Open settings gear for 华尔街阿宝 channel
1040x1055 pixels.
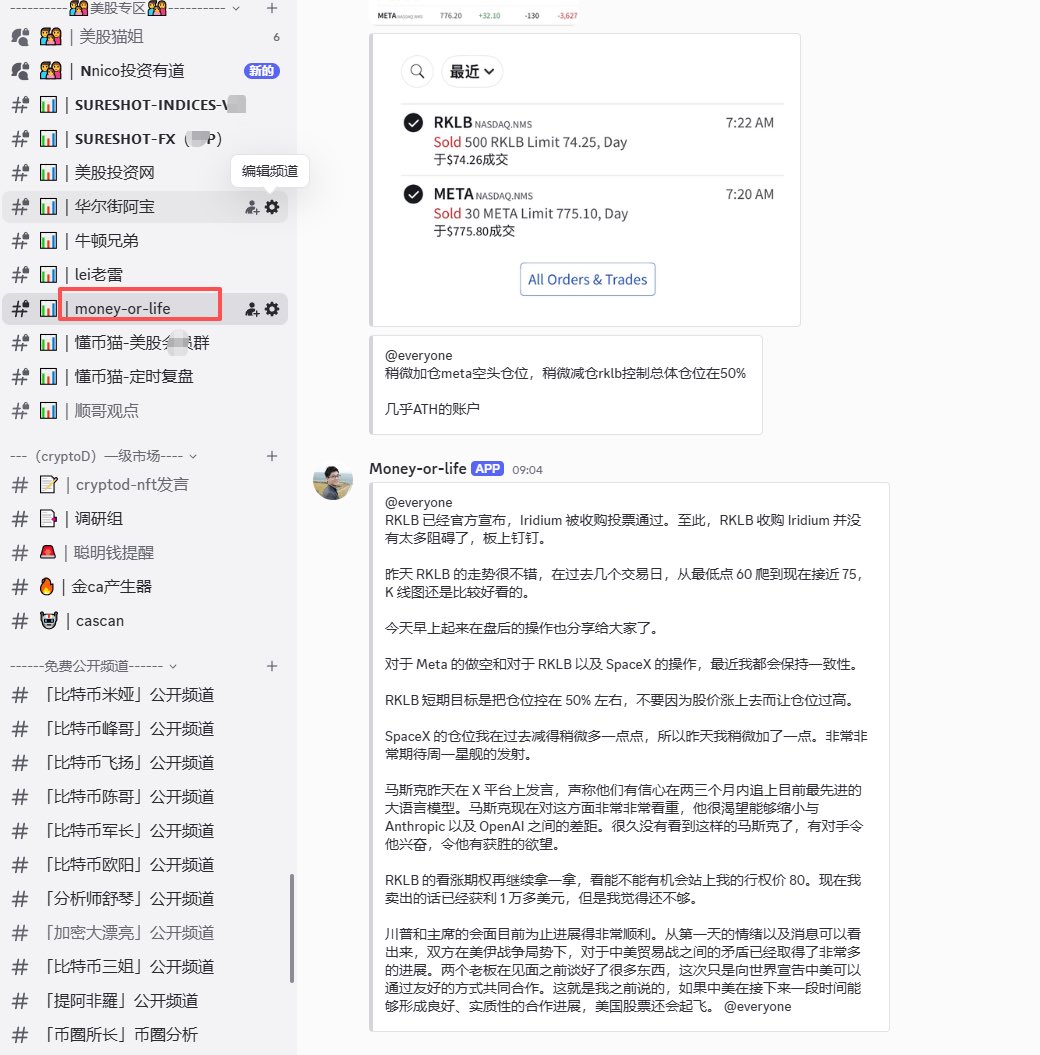[x=272, y=207]
